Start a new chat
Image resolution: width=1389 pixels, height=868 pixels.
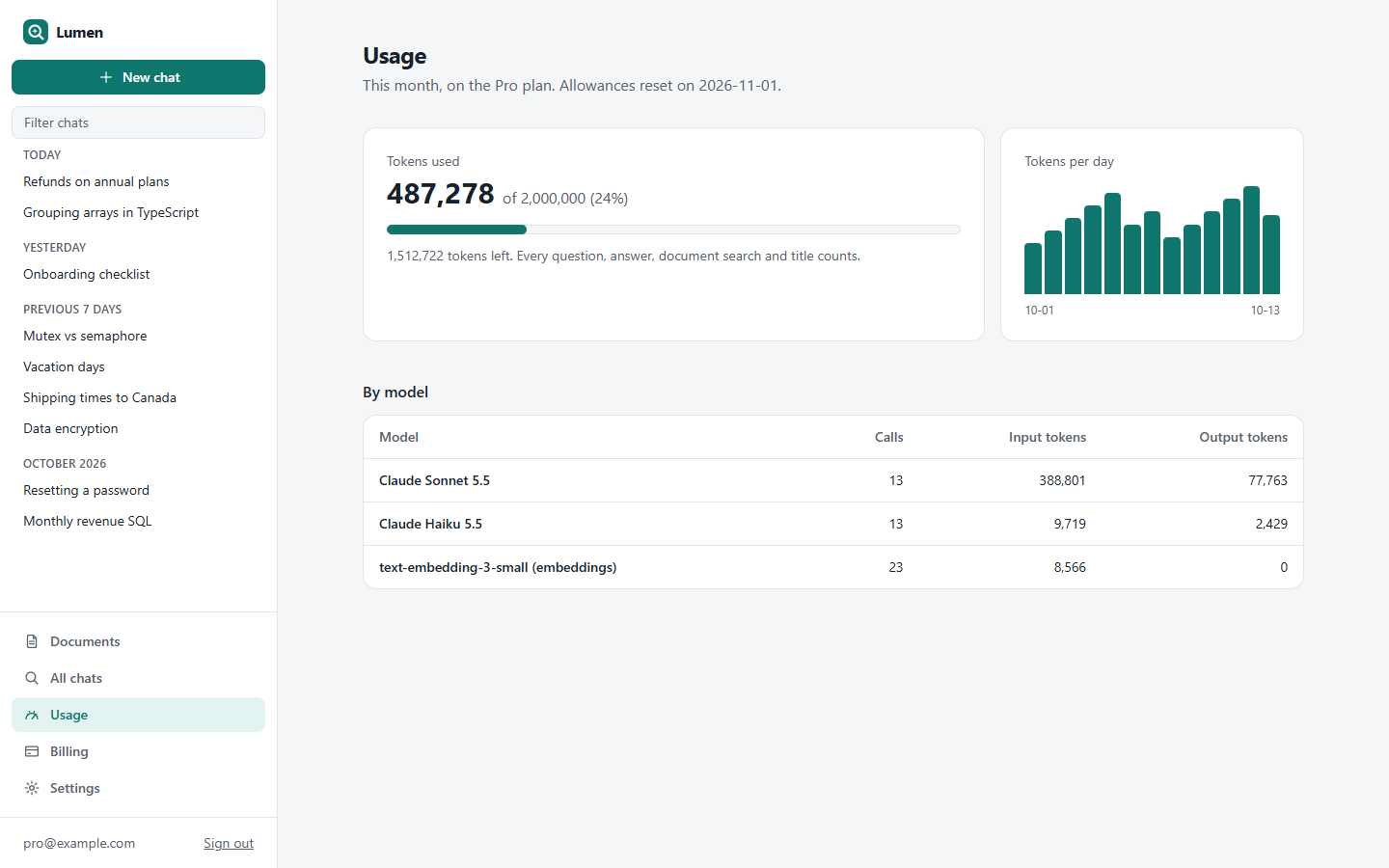click(138, 77)
